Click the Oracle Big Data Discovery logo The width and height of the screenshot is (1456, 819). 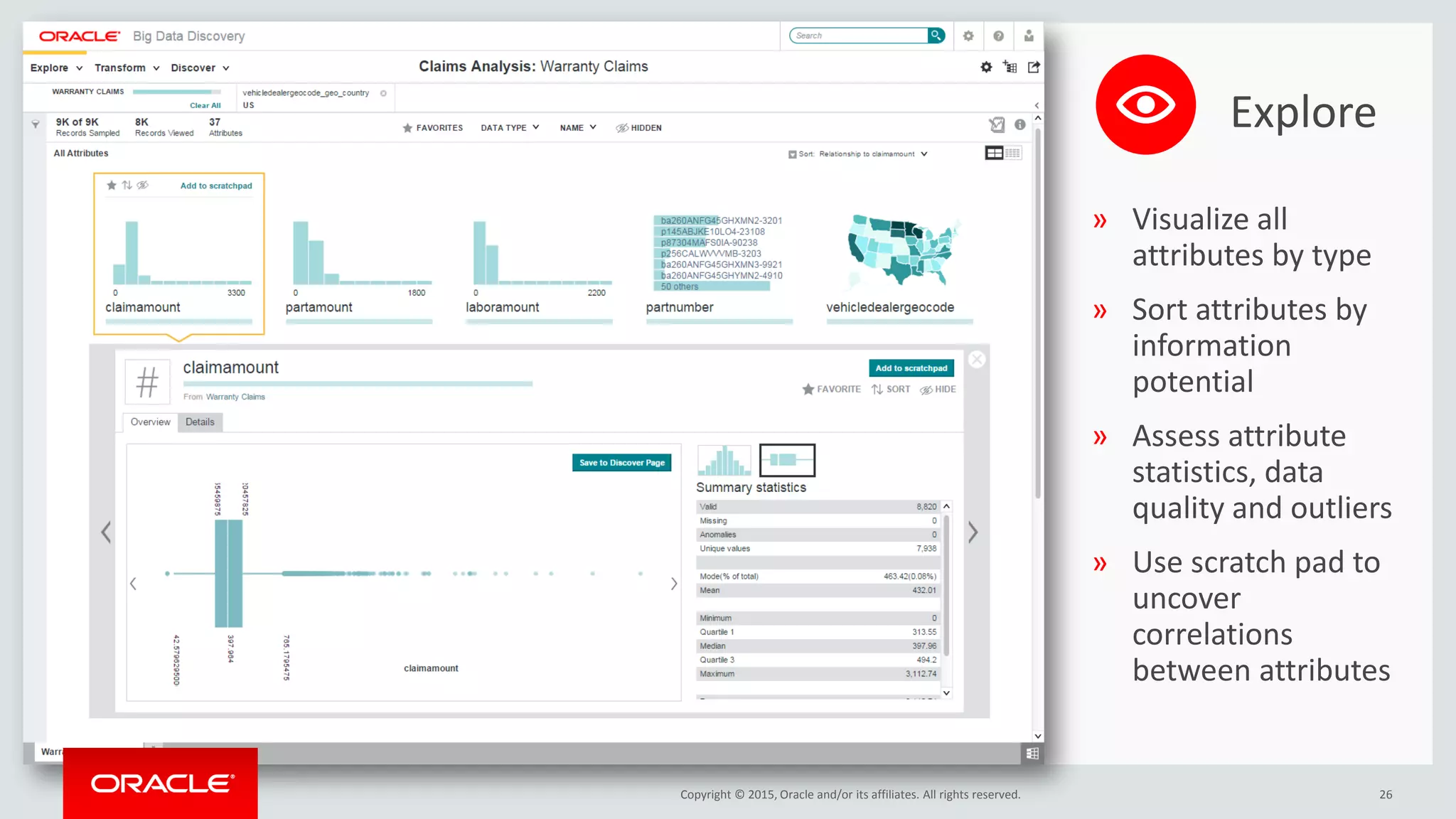(142, 36)
